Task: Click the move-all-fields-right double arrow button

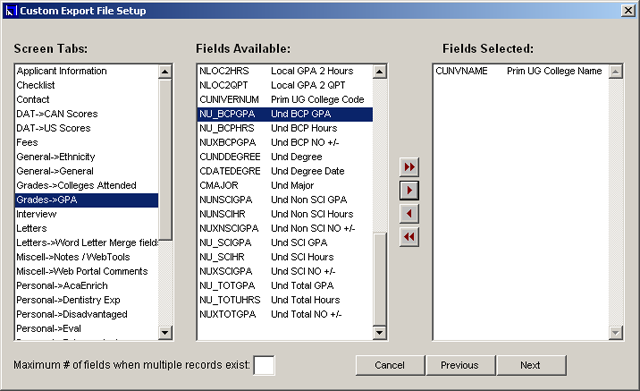Action: [x=409, y=167]
